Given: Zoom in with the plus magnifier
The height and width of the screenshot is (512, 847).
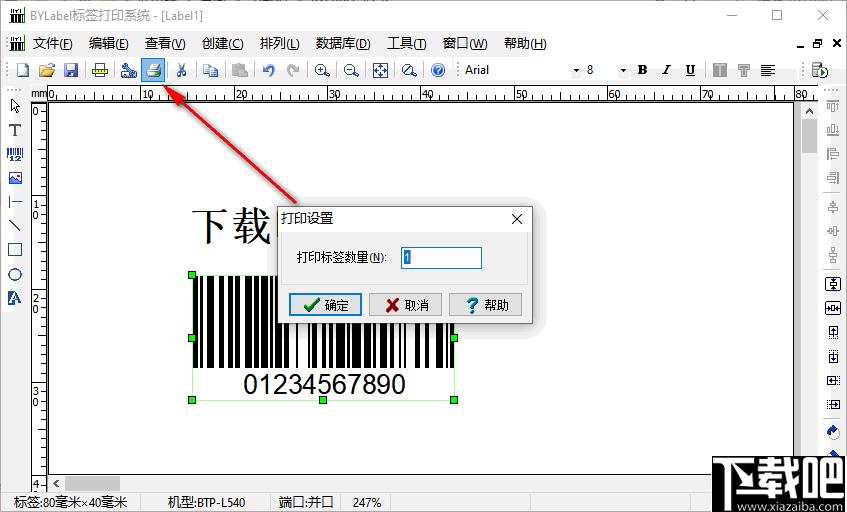Looking at the screenshot, I should click(x=322, y=70).
